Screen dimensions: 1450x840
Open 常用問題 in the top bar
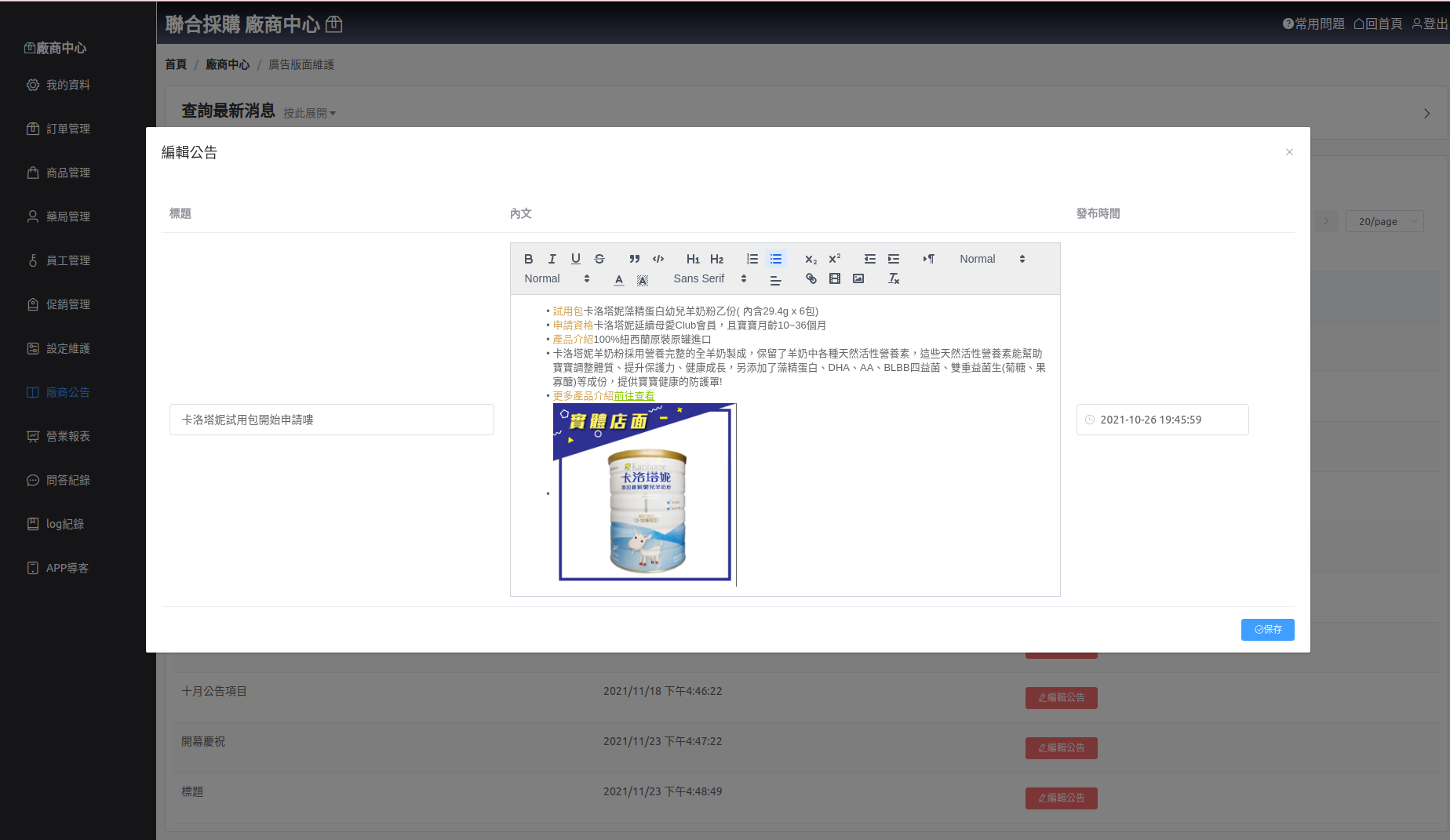1313,24
